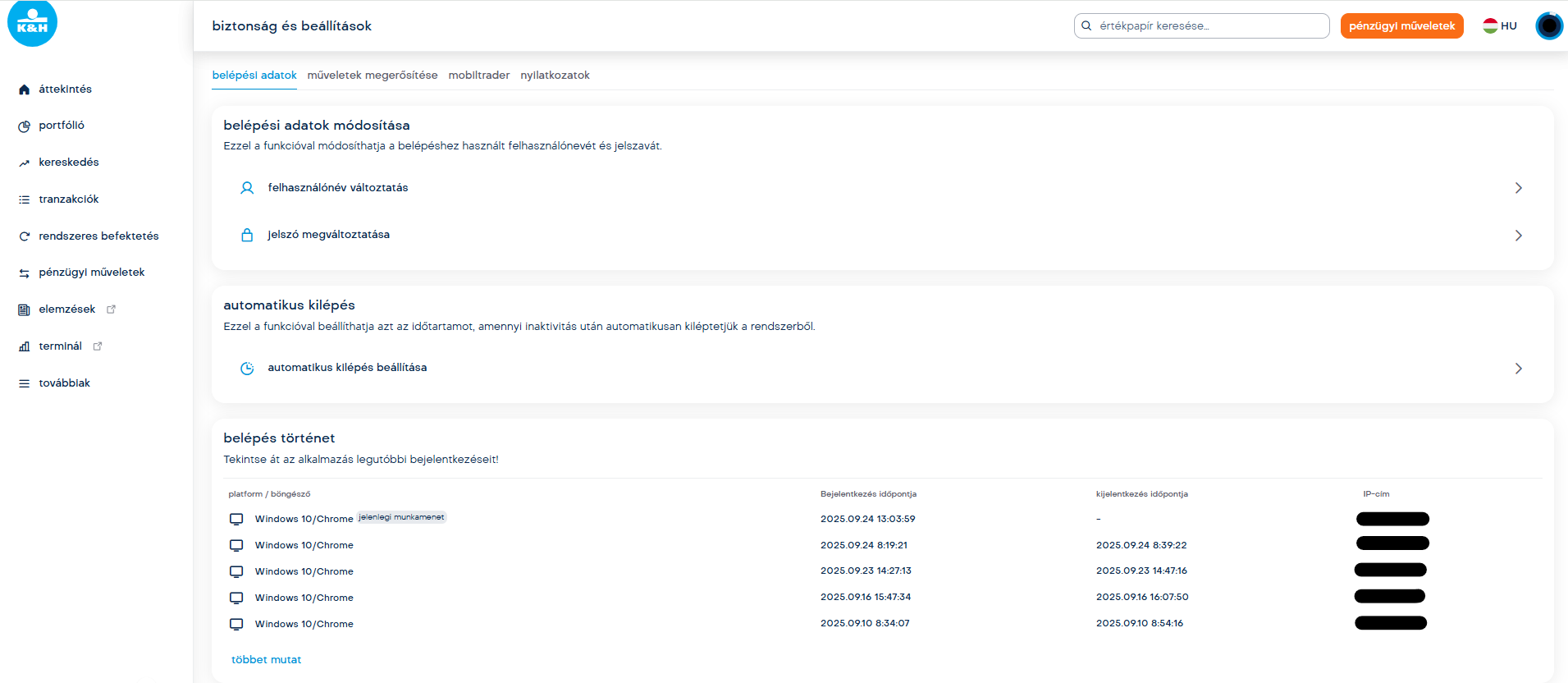Click the K&H logo icon

coord(32,23)
